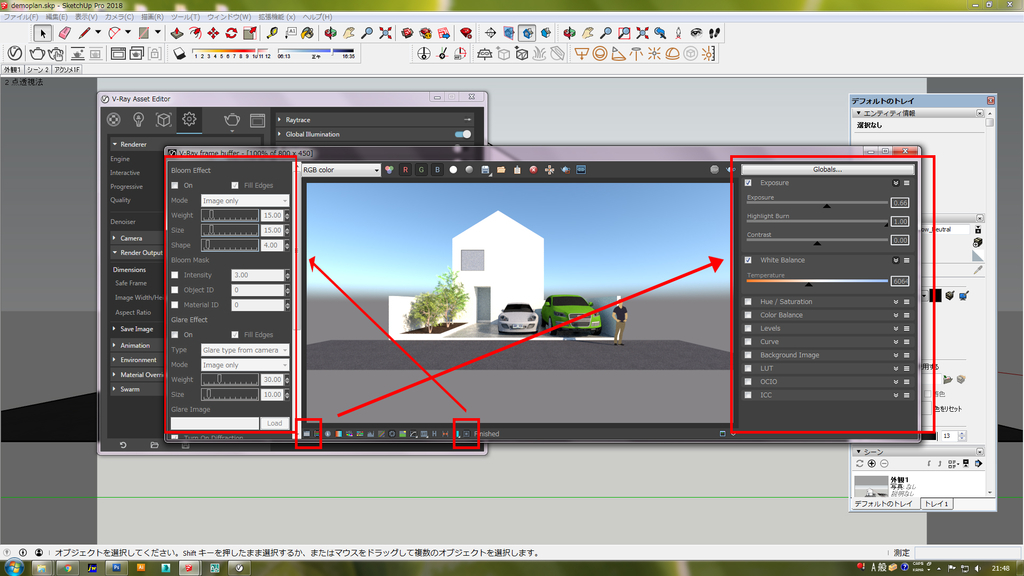The height and width of the screenshot is (576, 1024).
Task: Open the Geometry tab in Asset Editor
Action: pos(163,120)
